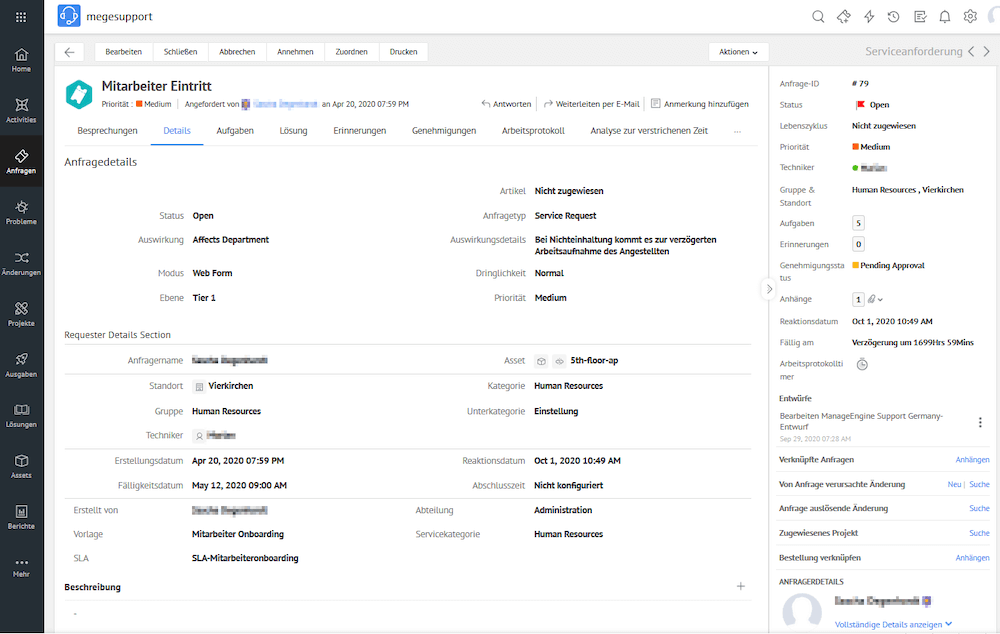The image size is (1000, 634).
Task: Open the Erinnerungen count box showing 0
Action: pos(858,244)
